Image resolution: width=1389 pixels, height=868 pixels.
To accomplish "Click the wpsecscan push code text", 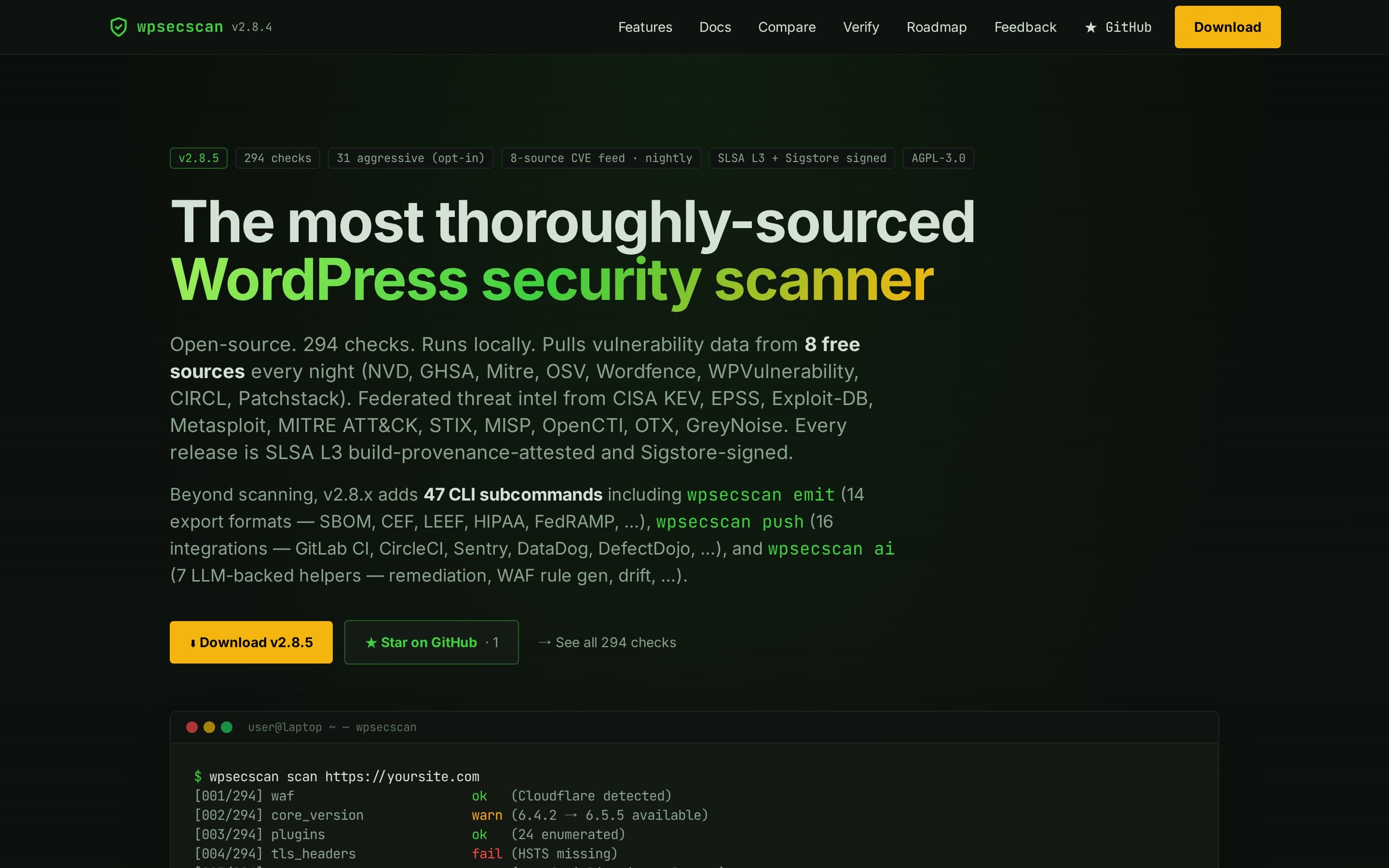I will [x=730, y=521].
